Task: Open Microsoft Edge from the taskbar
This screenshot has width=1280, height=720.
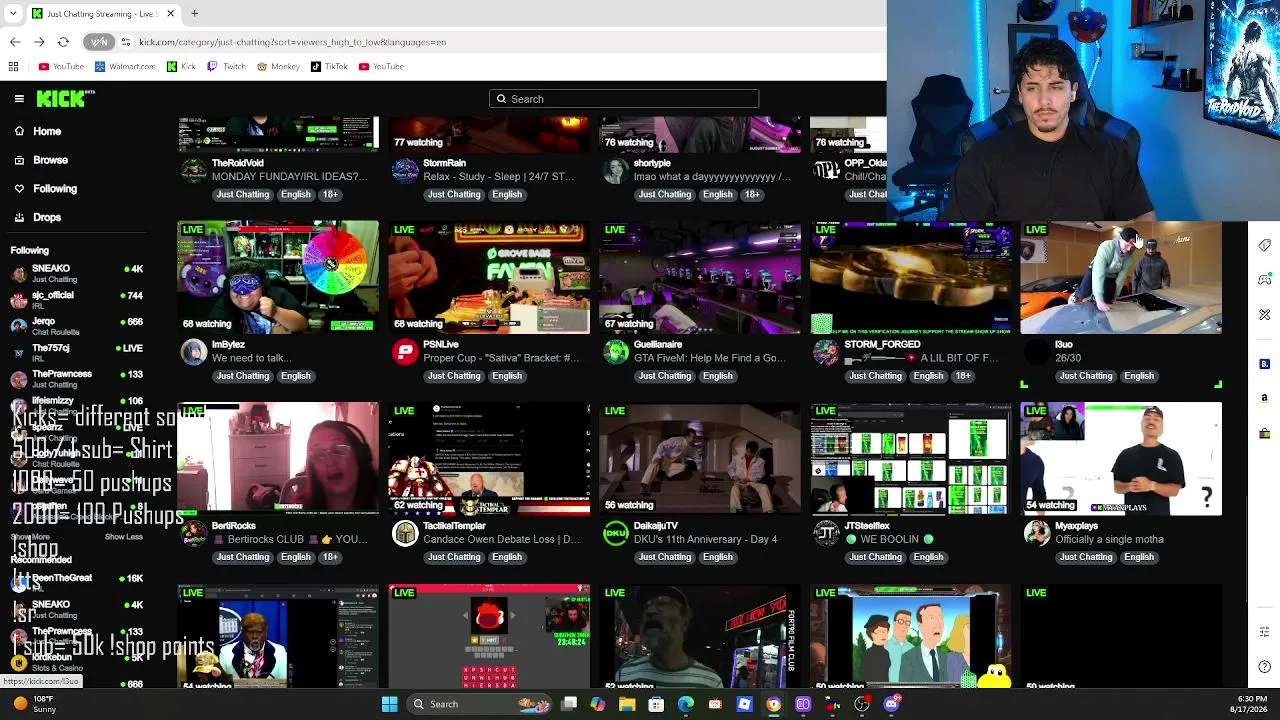Action: 686,704
